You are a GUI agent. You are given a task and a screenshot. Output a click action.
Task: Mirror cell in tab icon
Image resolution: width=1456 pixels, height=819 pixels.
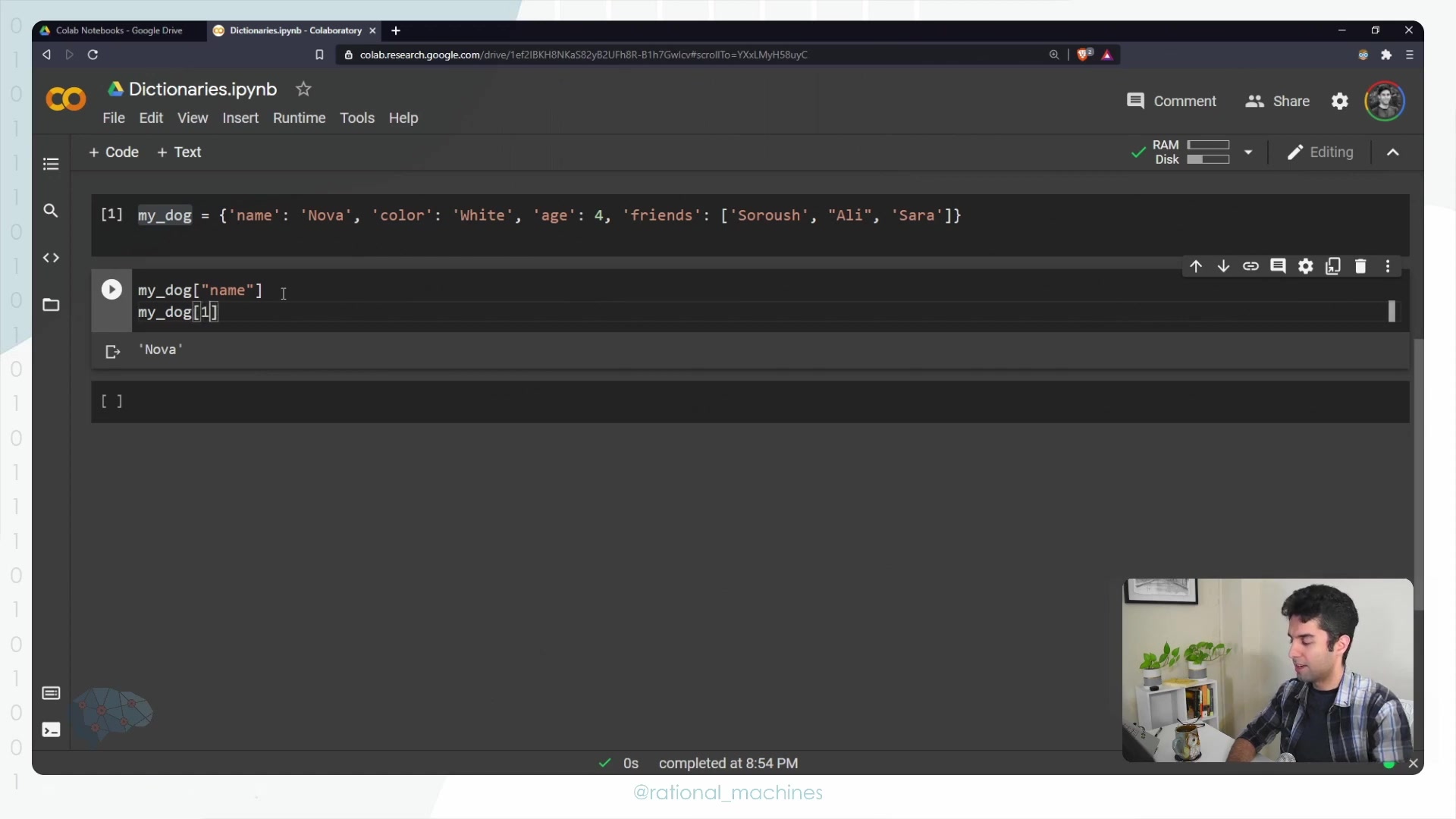pyautogui.click(x=1333, y=266)
